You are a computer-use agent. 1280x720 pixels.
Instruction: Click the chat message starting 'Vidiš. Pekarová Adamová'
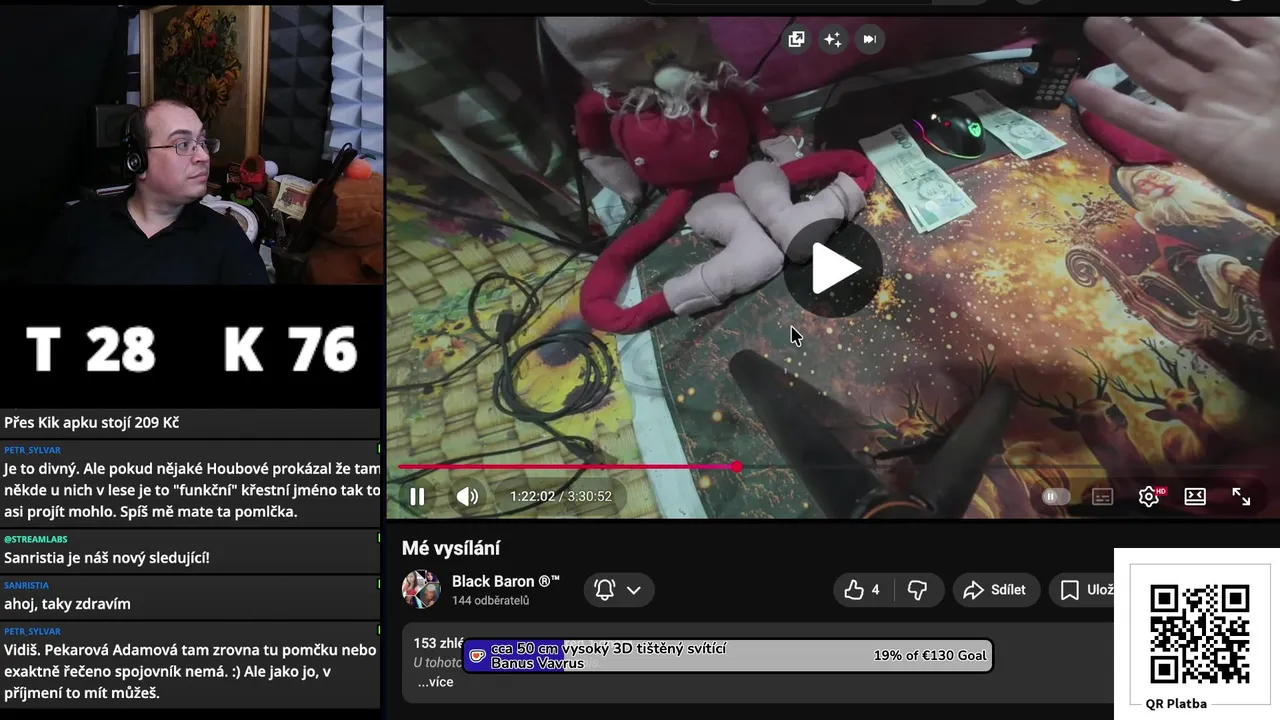(190, 671)
